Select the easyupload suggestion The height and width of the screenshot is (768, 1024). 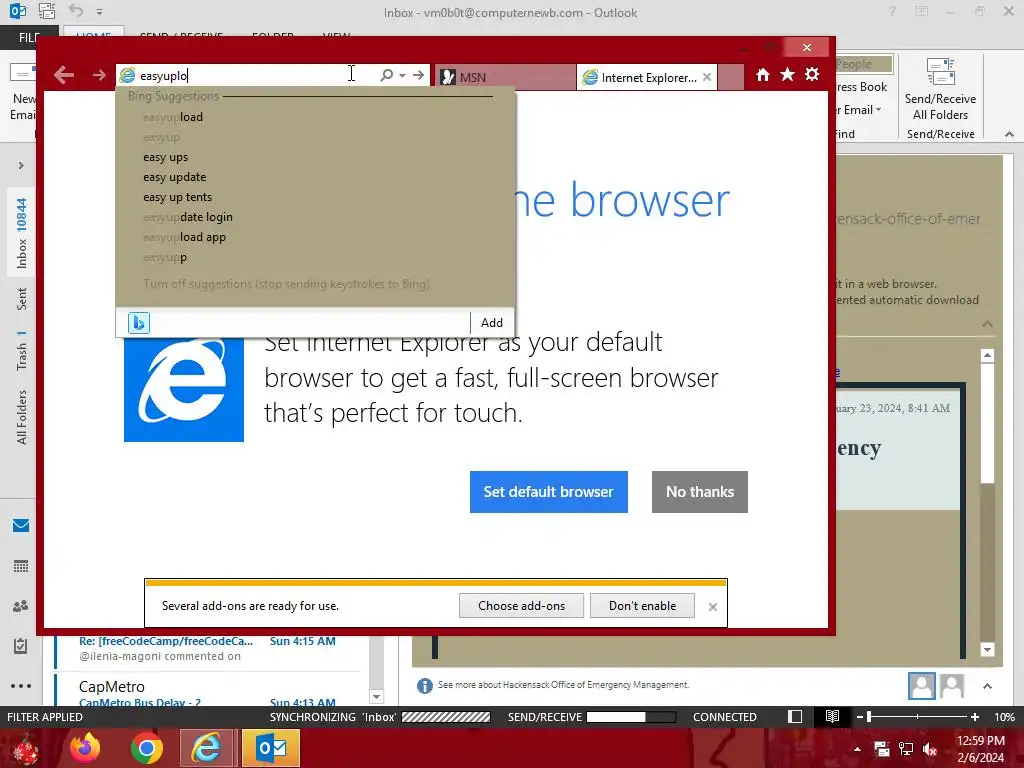(173, 117)
